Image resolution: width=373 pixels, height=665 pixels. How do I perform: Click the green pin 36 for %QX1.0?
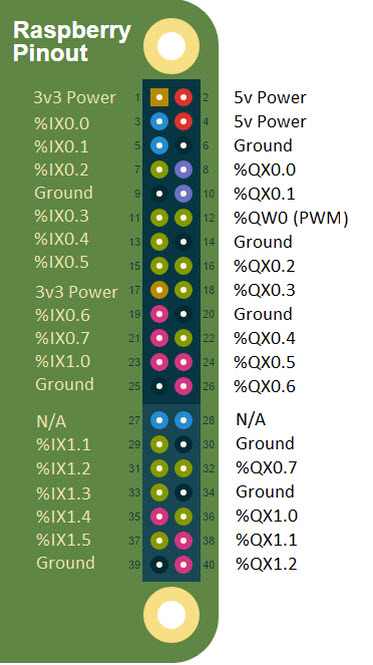click(183, 517)
